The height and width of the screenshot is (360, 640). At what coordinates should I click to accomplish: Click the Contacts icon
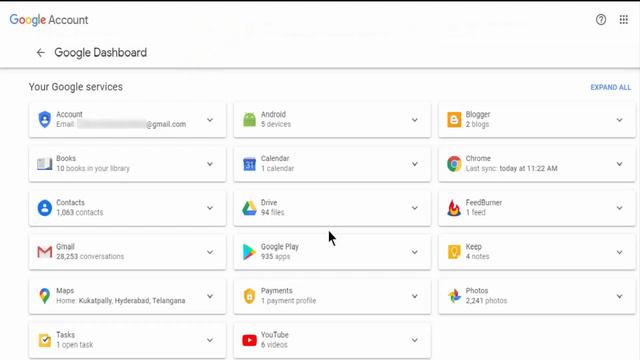[x=44, y=208]
